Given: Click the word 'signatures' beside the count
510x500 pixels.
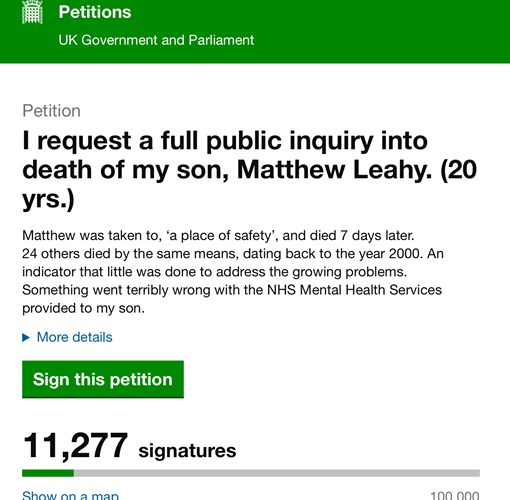Looking at the screenshot, I should [x=187, y=451].
